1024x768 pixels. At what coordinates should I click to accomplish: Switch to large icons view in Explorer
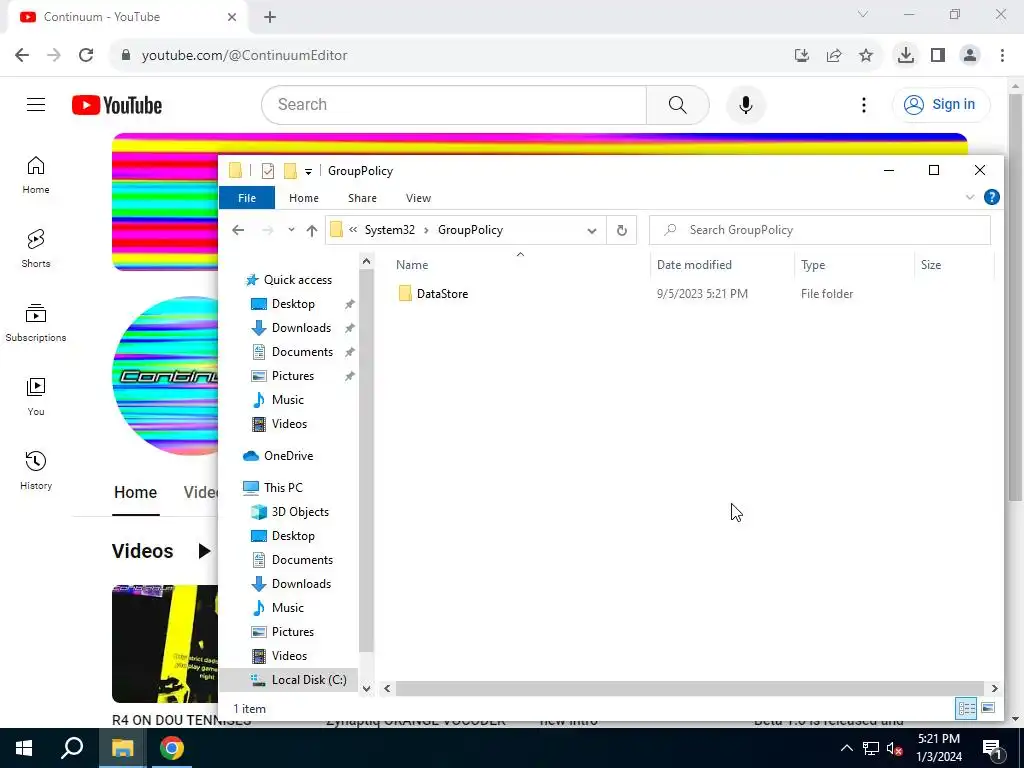(x=988, y=709)
